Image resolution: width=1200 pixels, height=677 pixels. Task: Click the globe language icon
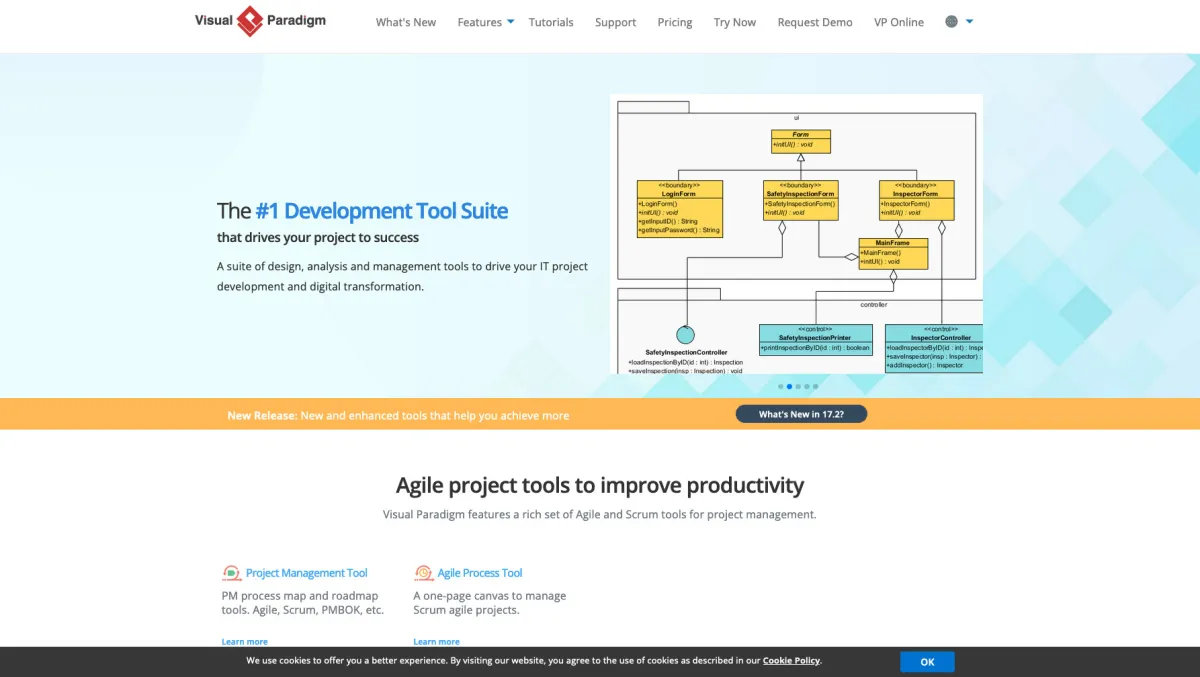(952, 21)
